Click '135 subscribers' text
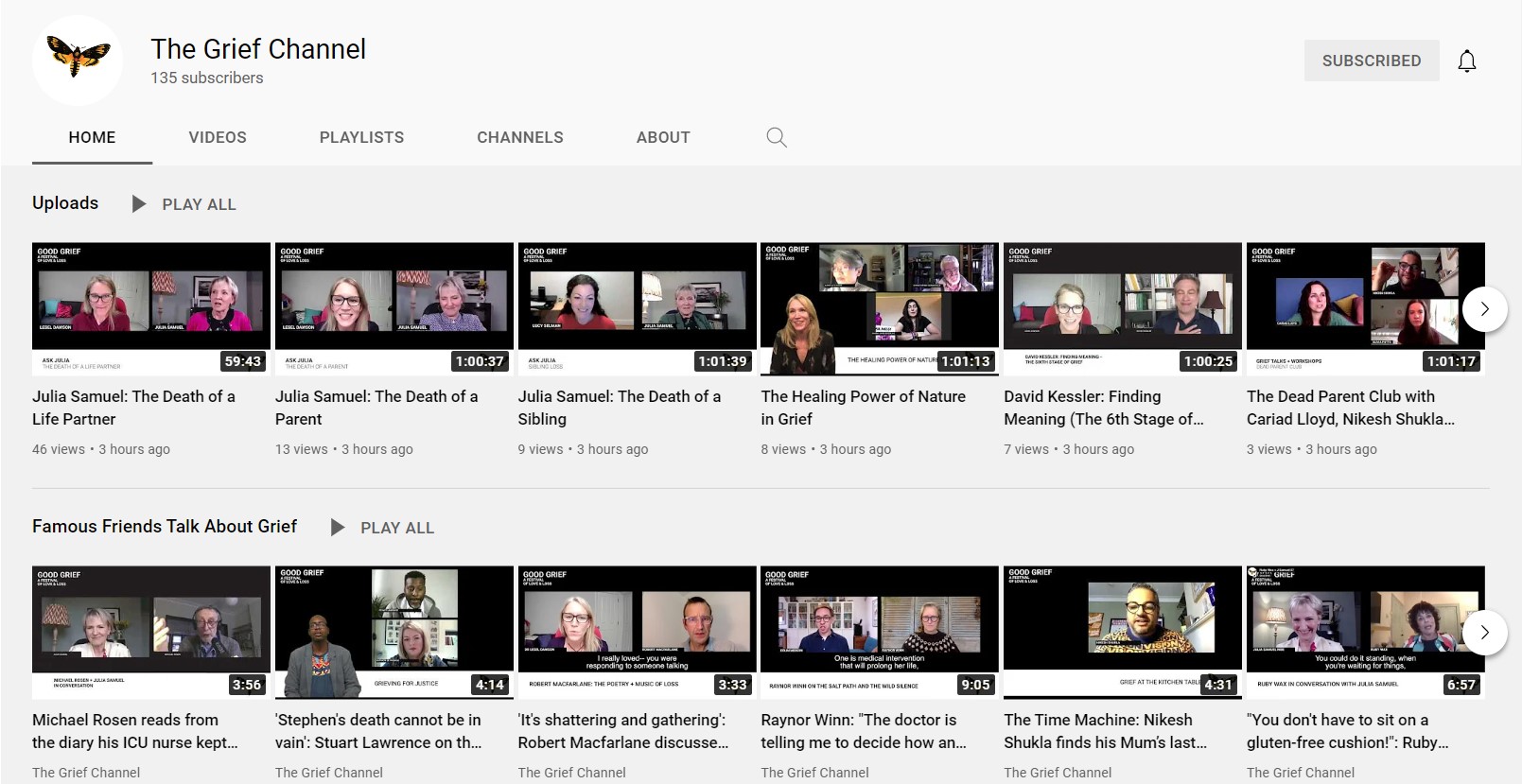 [207, 78]
